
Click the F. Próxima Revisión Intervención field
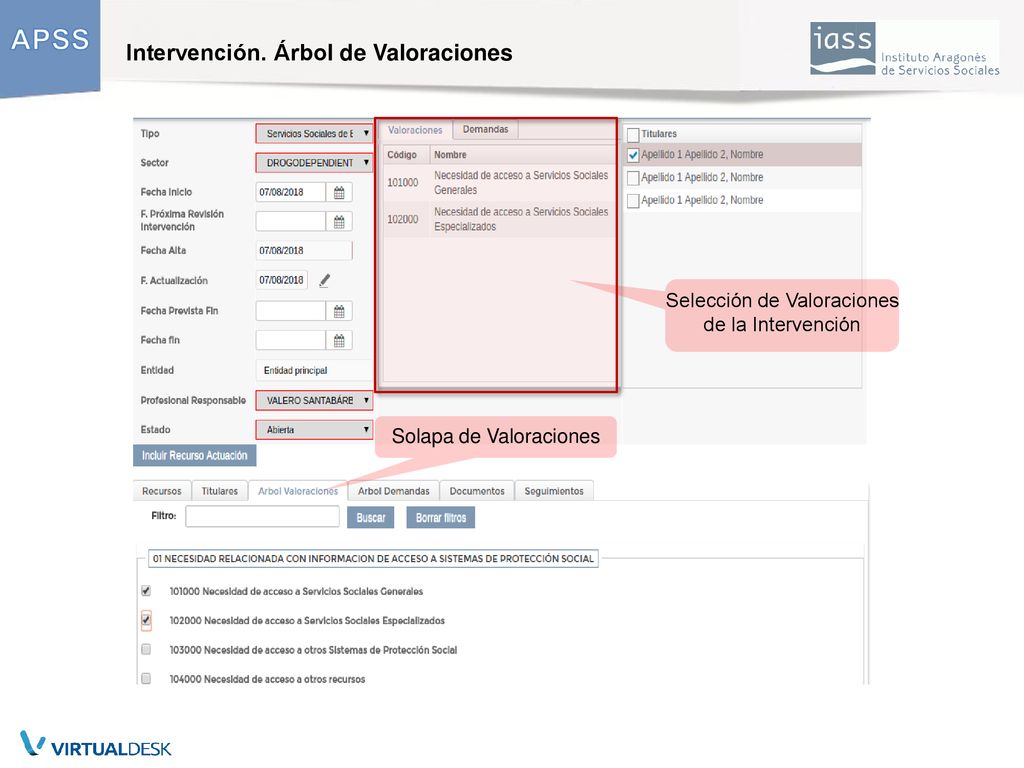[x=291, y=221]
